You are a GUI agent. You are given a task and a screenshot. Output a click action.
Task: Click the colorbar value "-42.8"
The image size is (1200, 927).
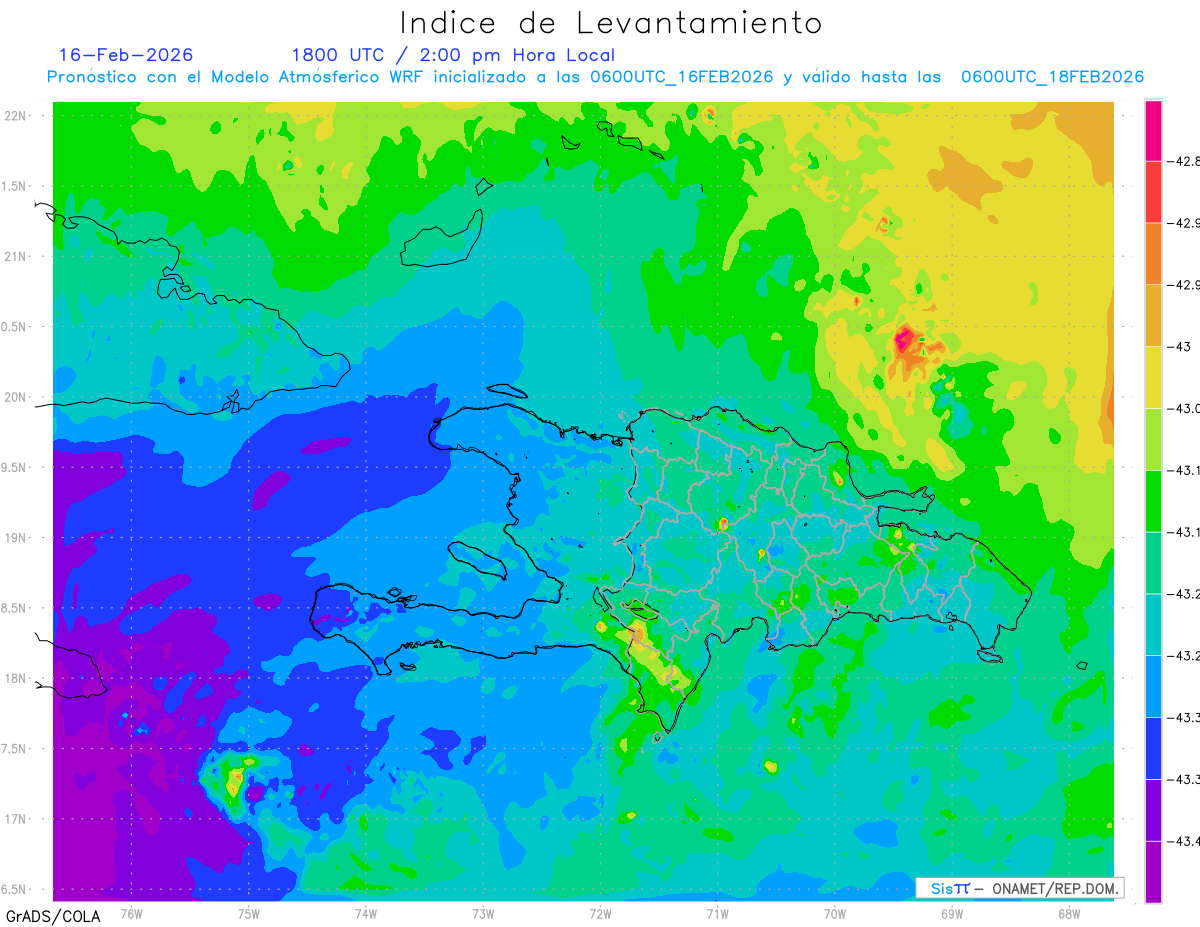pos(1185,161)
